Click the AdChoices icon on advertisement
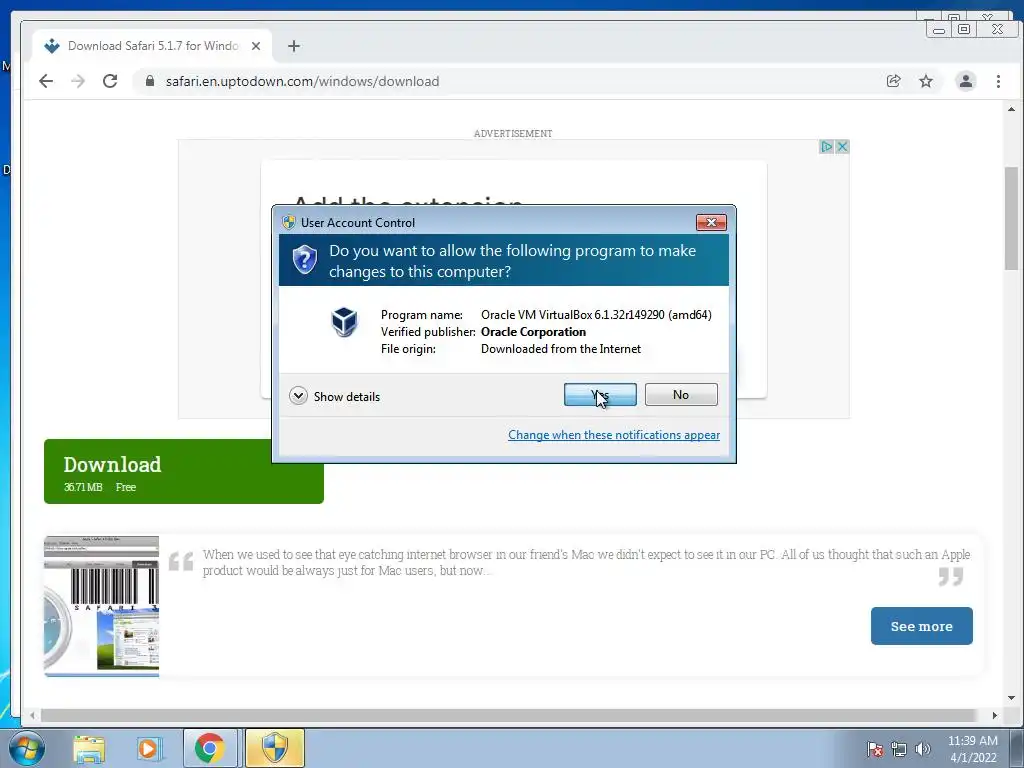Viewport: 1024px width, 768px height. coord(826,146)
